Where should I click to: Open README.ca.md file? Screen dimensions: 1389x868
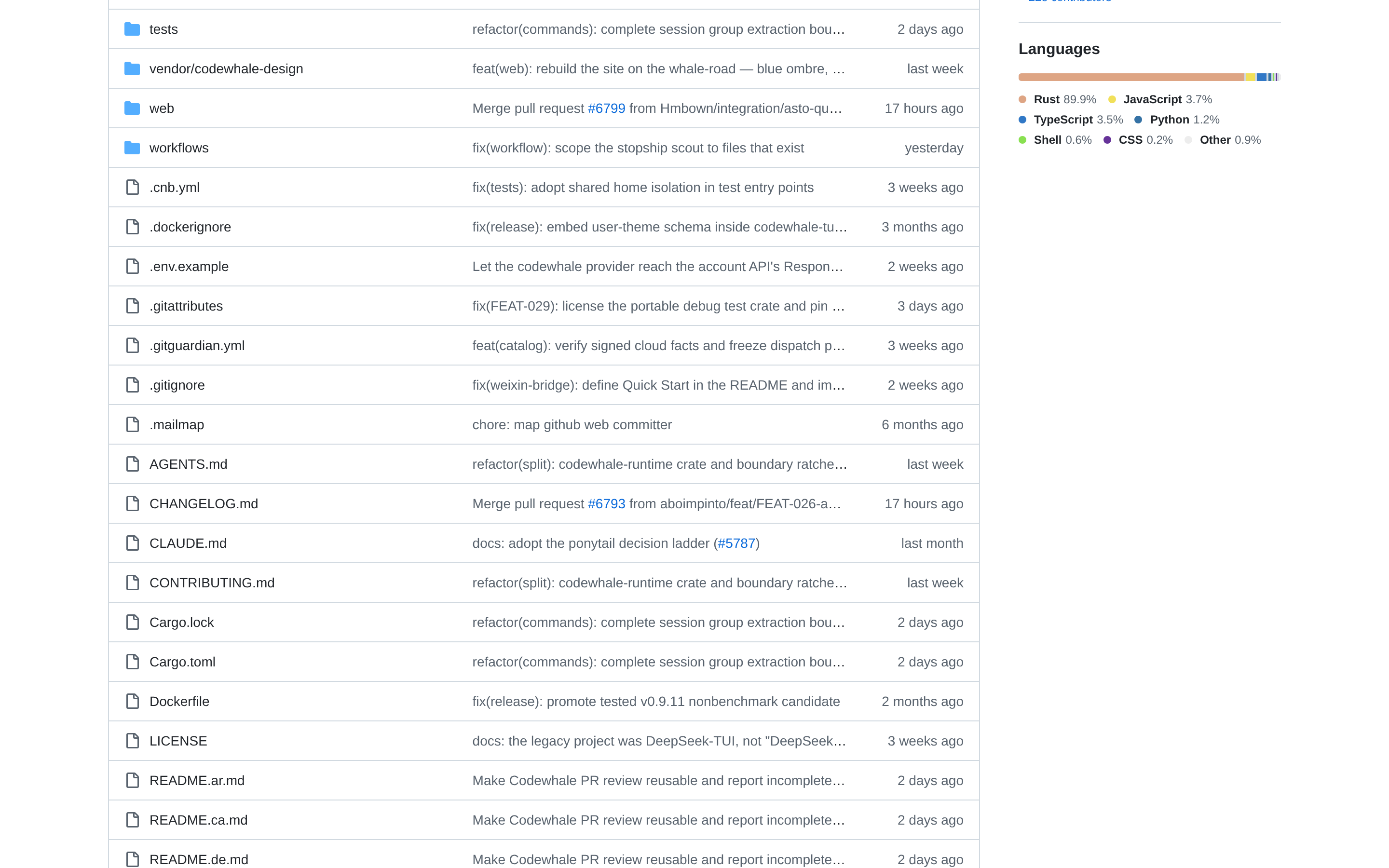(x=199, y=820)
